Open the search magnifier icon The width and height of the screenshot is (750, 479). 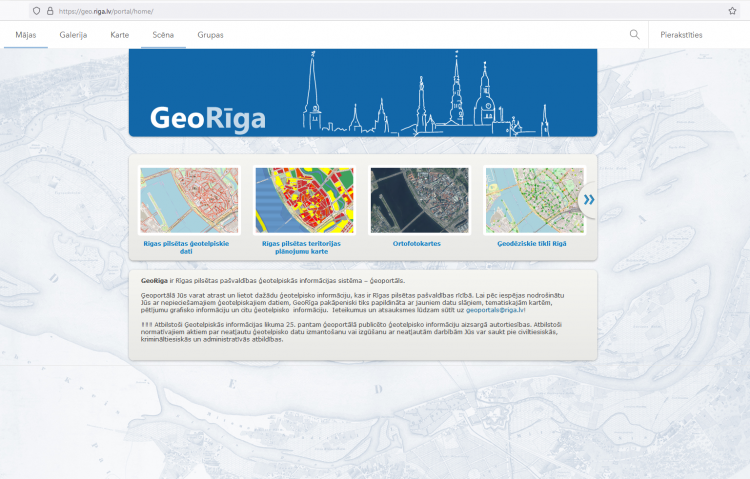634,34
